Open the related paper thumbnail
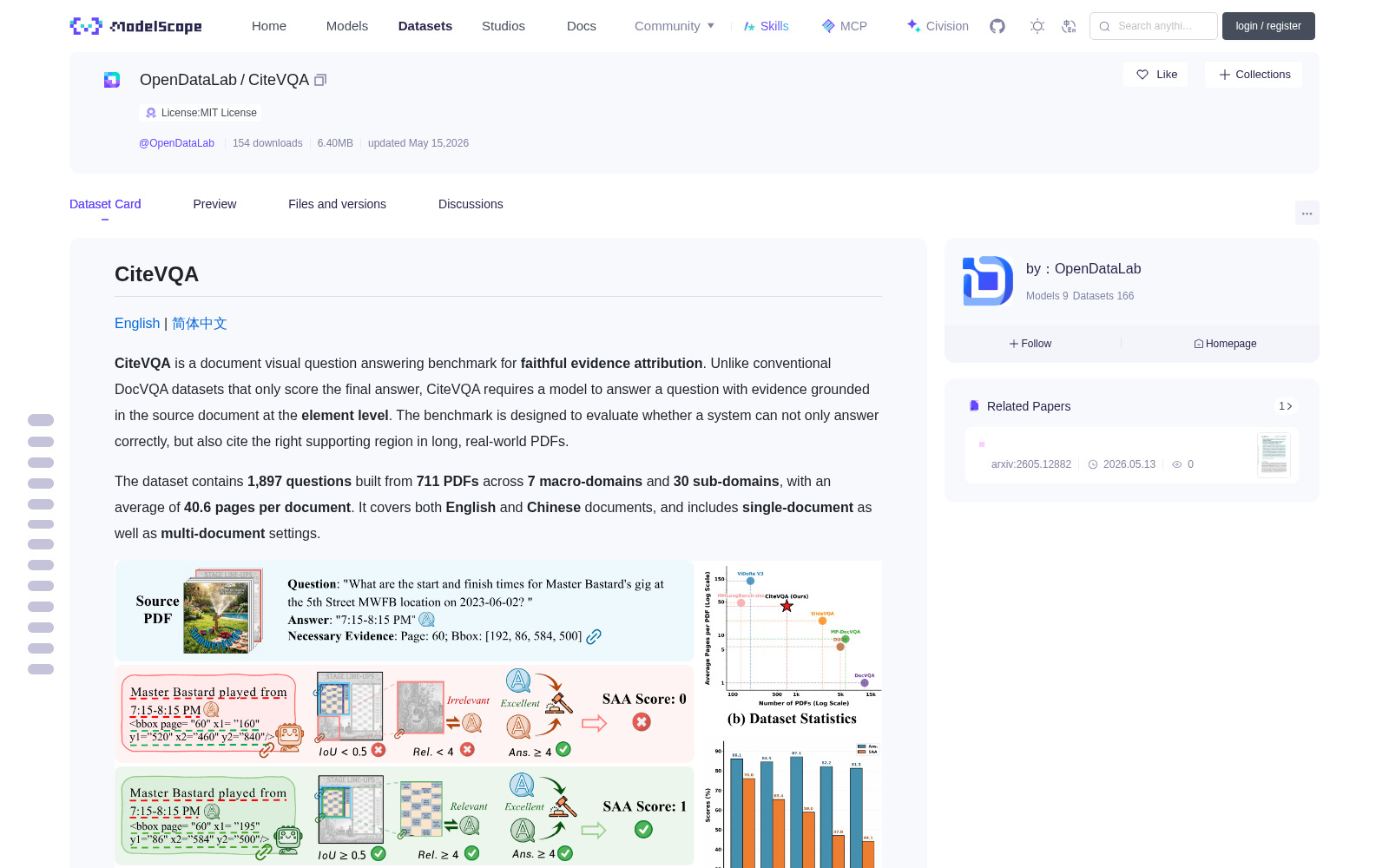This screenshot has width=1389, height=868. coord(1274,455)
